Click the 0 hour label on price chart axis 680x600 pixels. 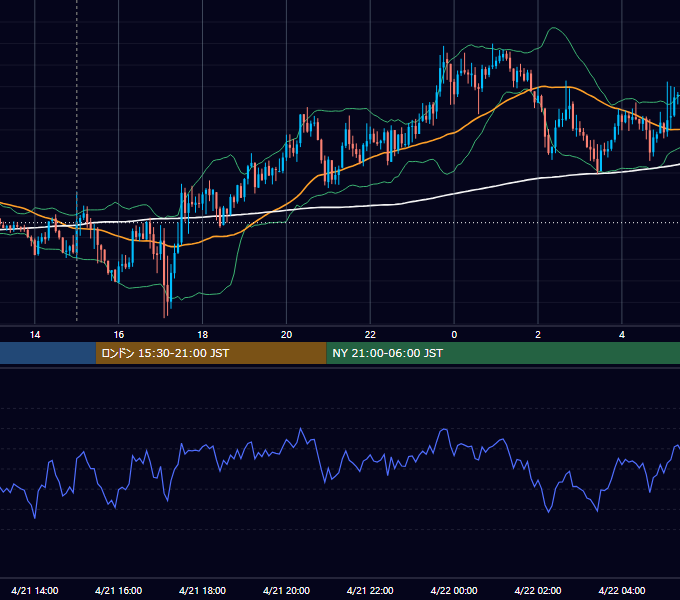454,335
